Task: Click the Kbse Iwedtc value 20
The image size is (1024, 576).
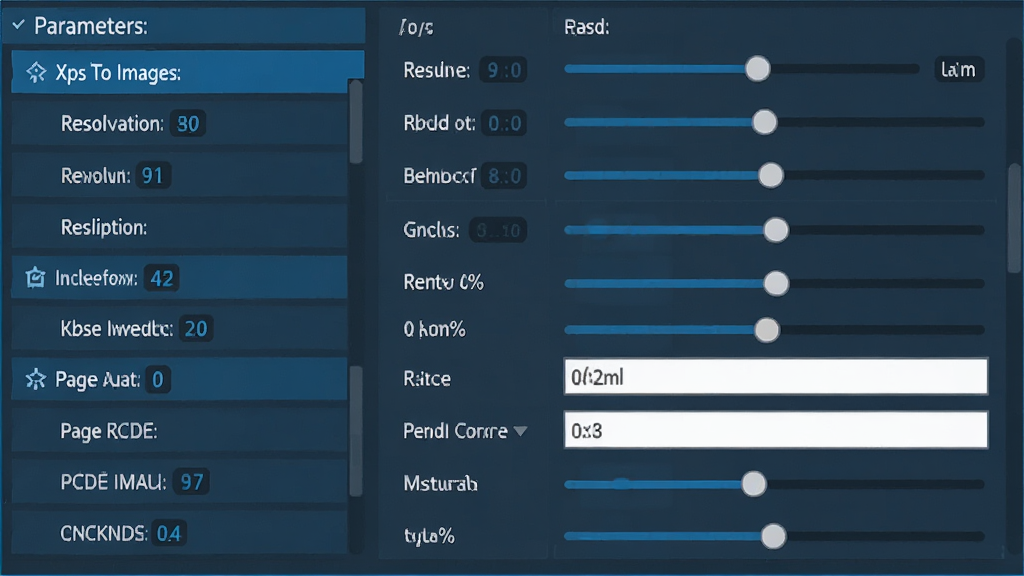Action: click(196, 328)
